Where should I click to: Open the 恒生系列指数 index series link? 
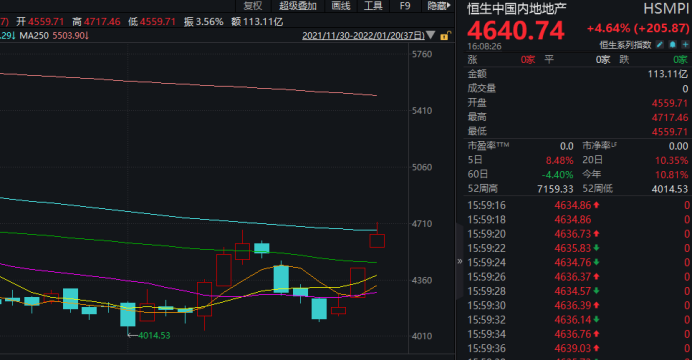point(625,45)
